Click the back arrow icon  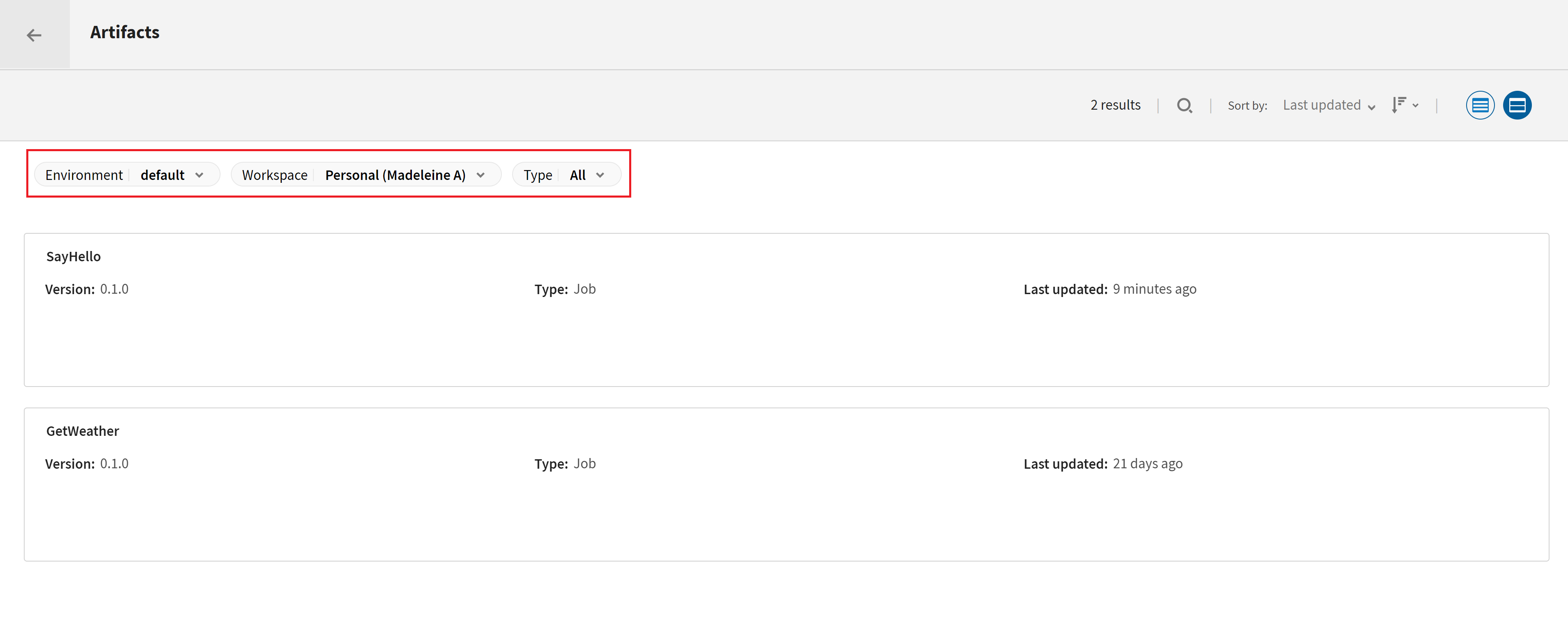34,35
